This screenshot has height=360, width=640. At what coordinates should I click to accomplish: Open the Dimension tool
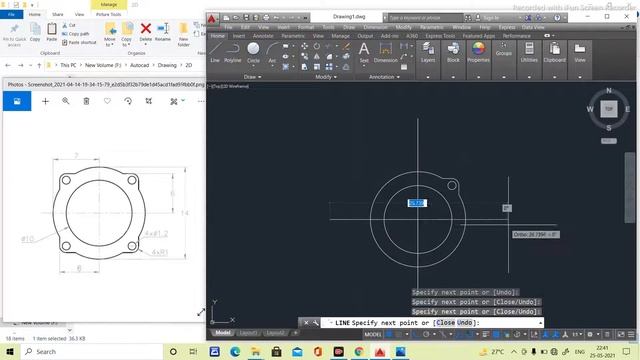click(385, 53)
